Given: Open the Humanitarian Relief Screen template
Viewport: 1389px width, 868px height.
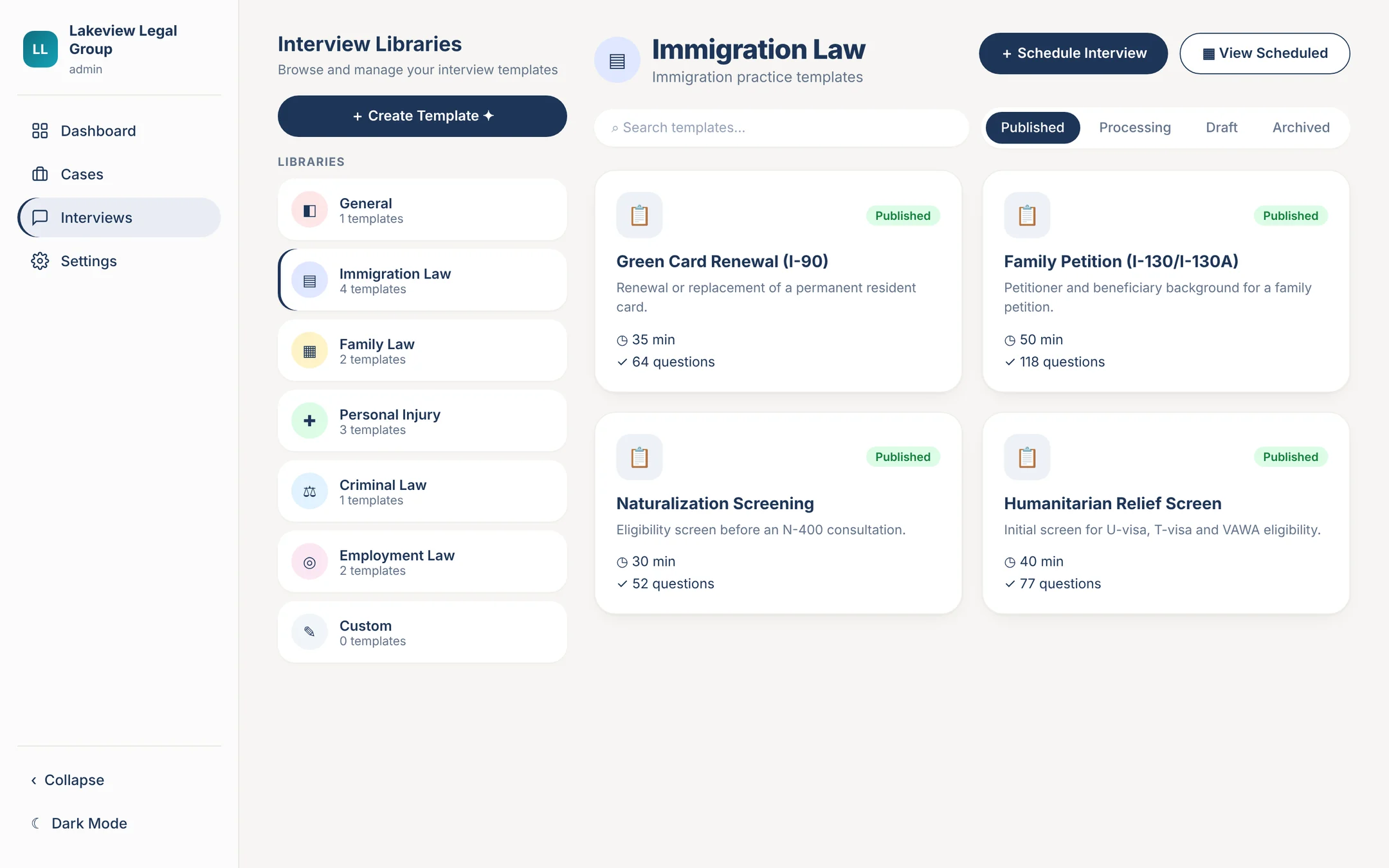Looking at the screenshot, I should (x=1166, y=513).
